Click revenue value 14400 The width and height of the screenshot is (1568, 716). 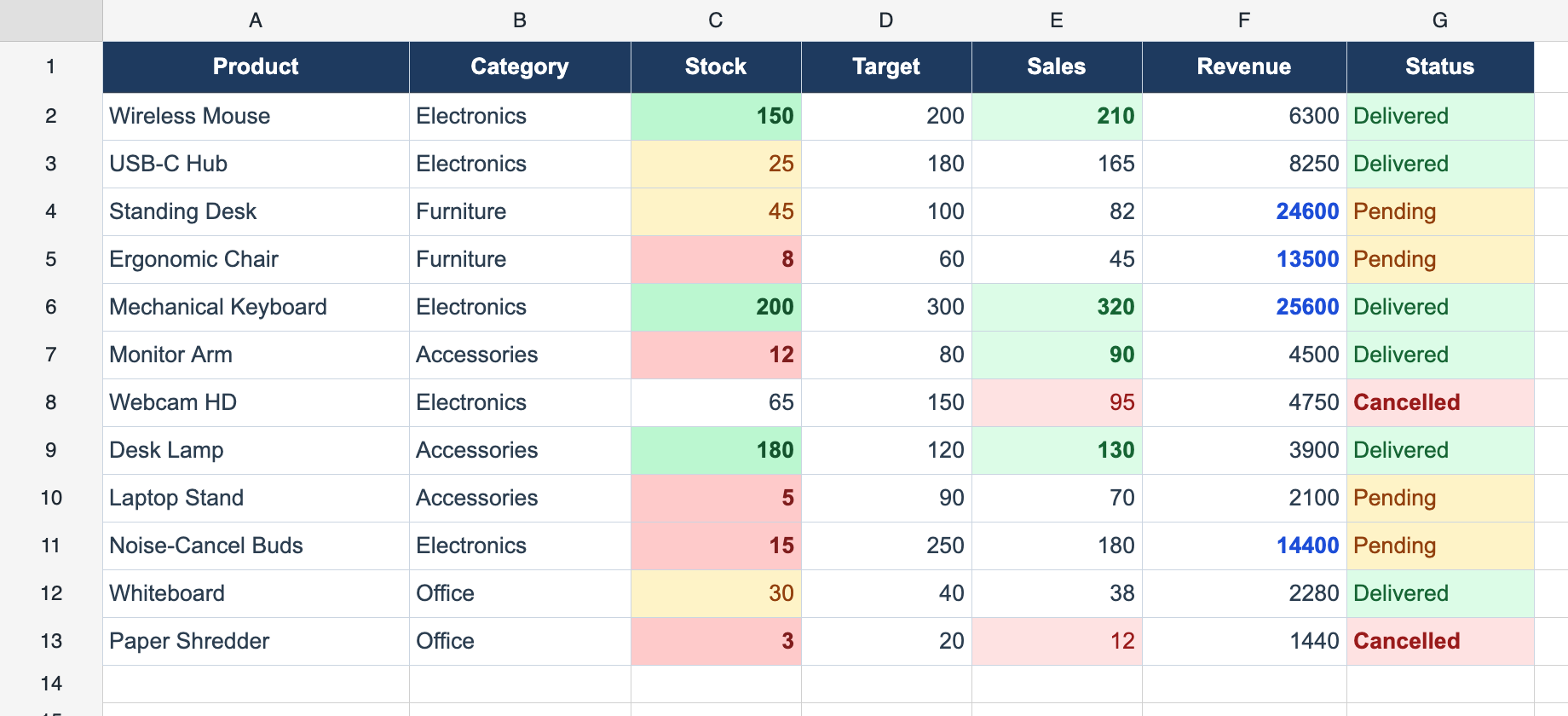click(x=1244, y=546)
